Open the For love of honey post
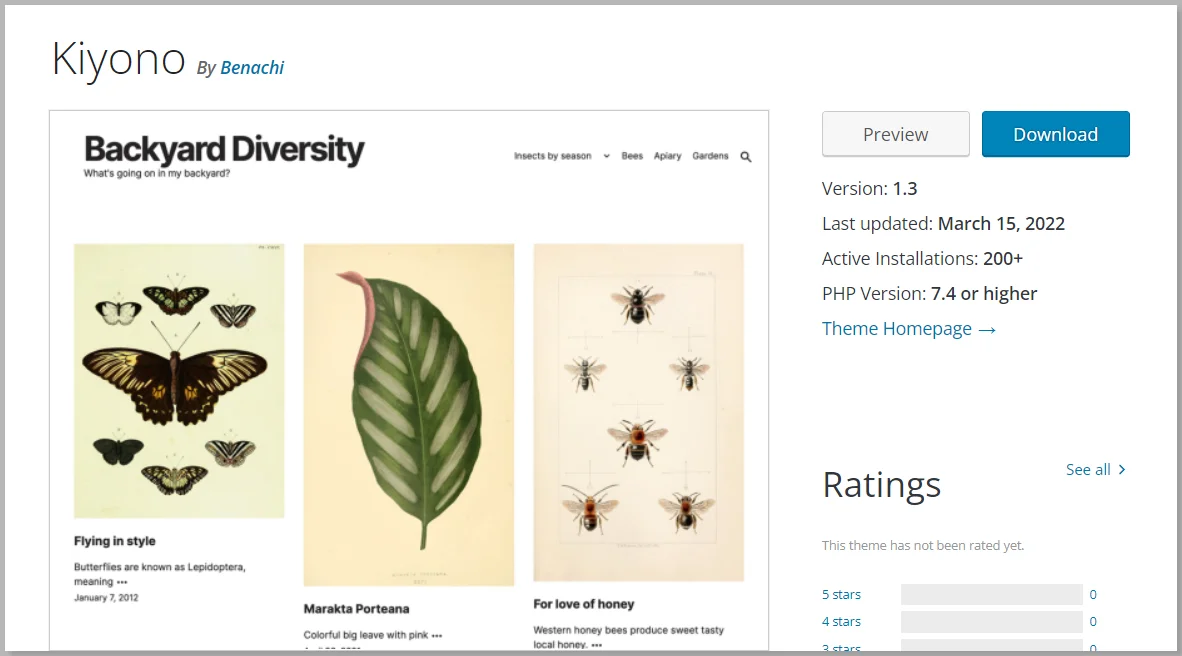This screenshot has width=1182, height=656. 583,604
